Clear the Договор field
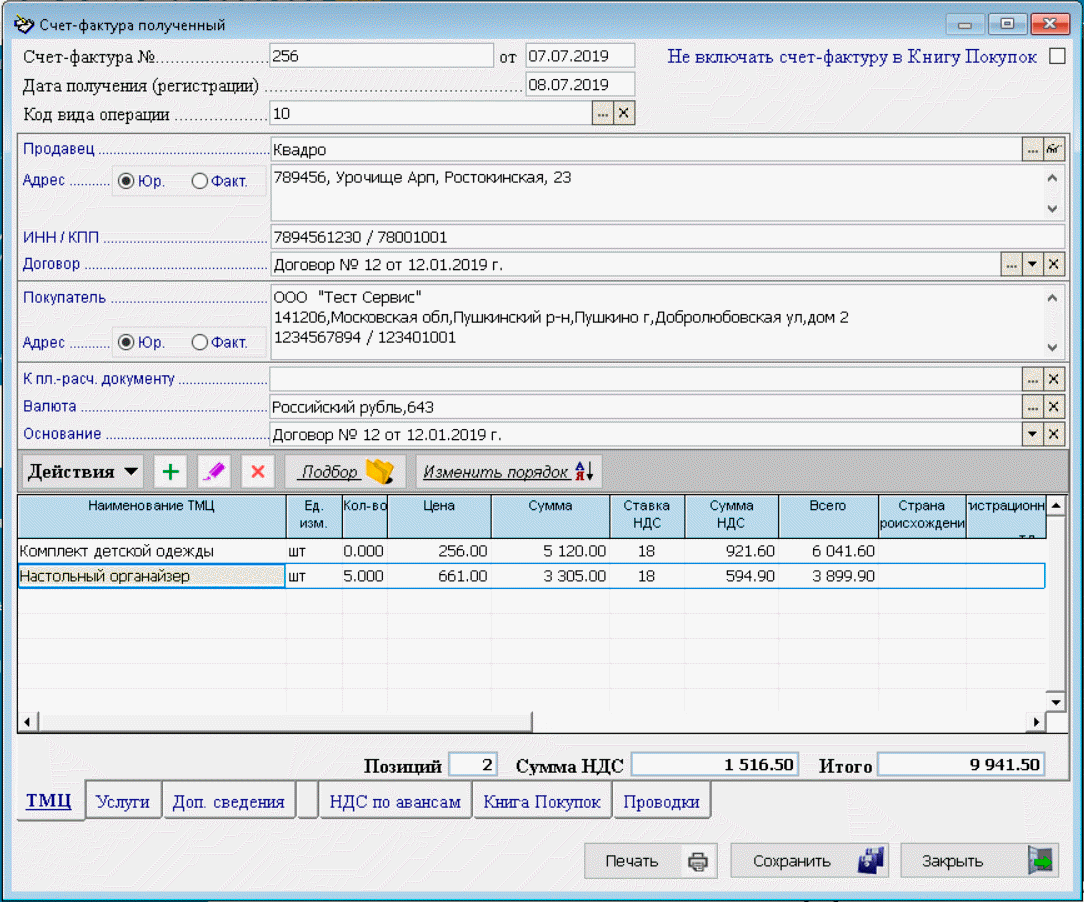 (x=1054, y=264)
